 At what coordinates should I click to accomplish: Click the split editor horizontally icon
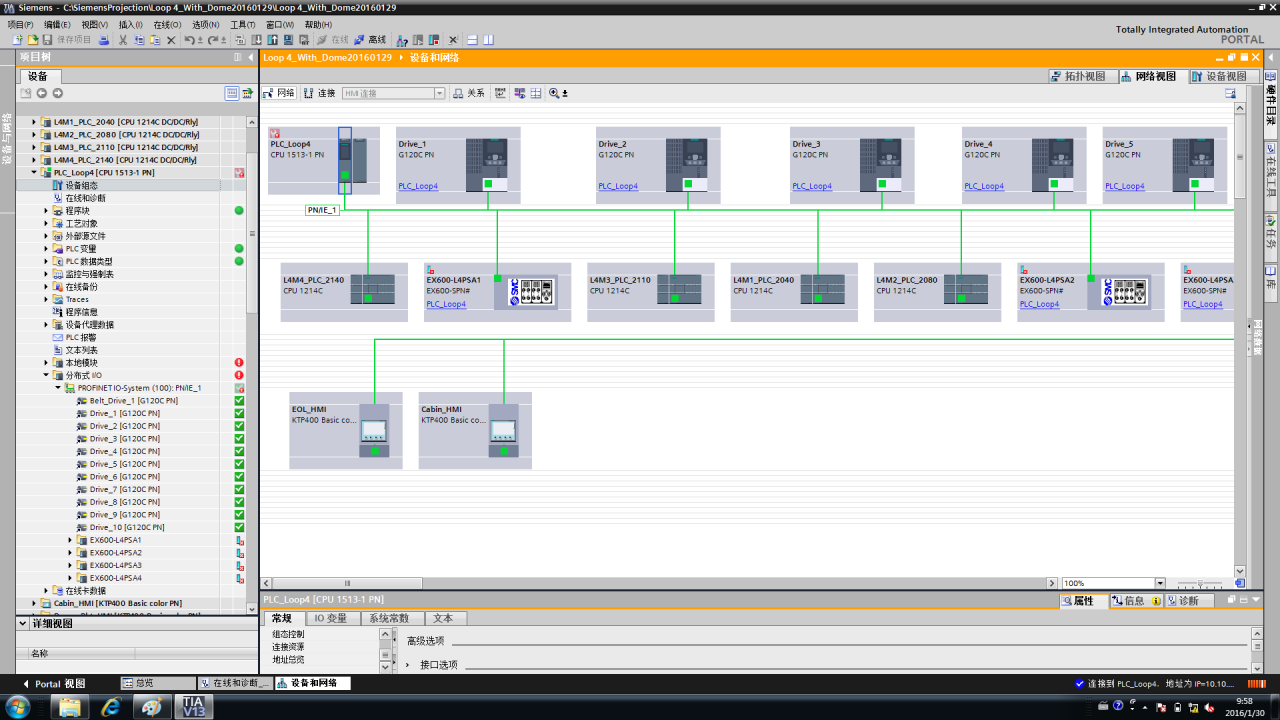[472, 40]
